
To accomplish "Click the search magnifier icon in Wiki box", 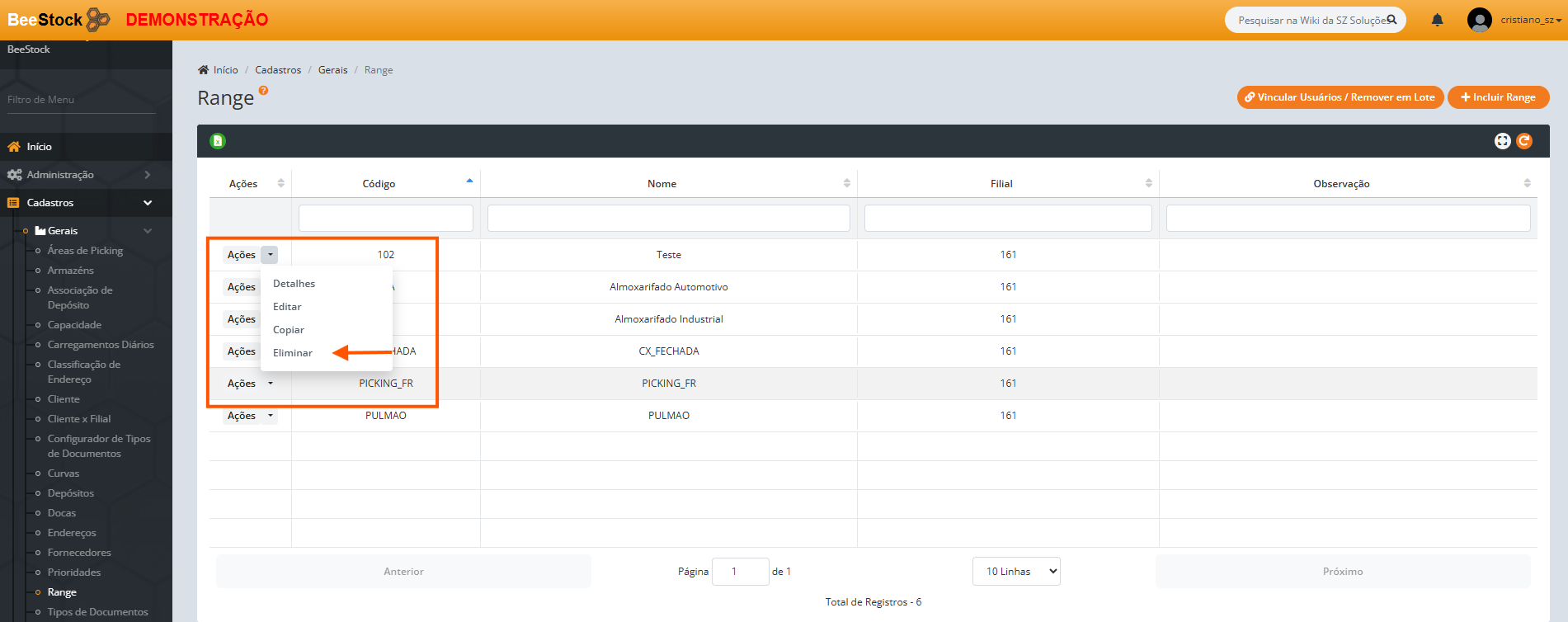I will 1391,20.
